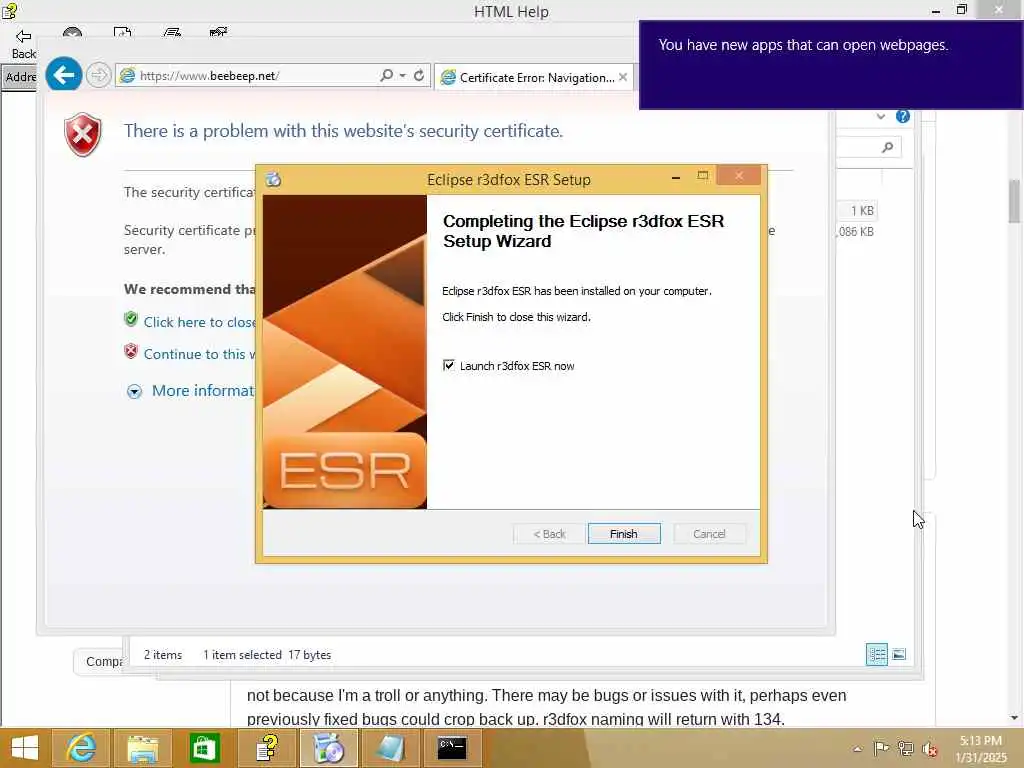This screenshot has height=768, width=1024.
Task: Click the Eclipse r3dfox Setup title icon
Action: pos(273,179)
